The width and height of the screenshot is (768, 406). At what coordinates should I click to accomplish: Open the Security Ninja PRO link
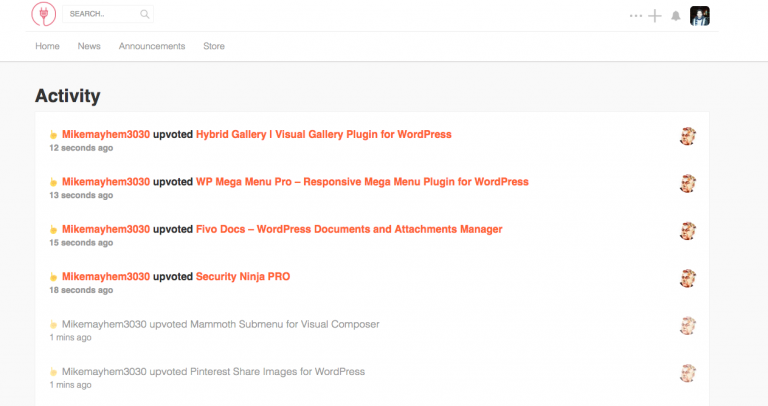point(243,277)
